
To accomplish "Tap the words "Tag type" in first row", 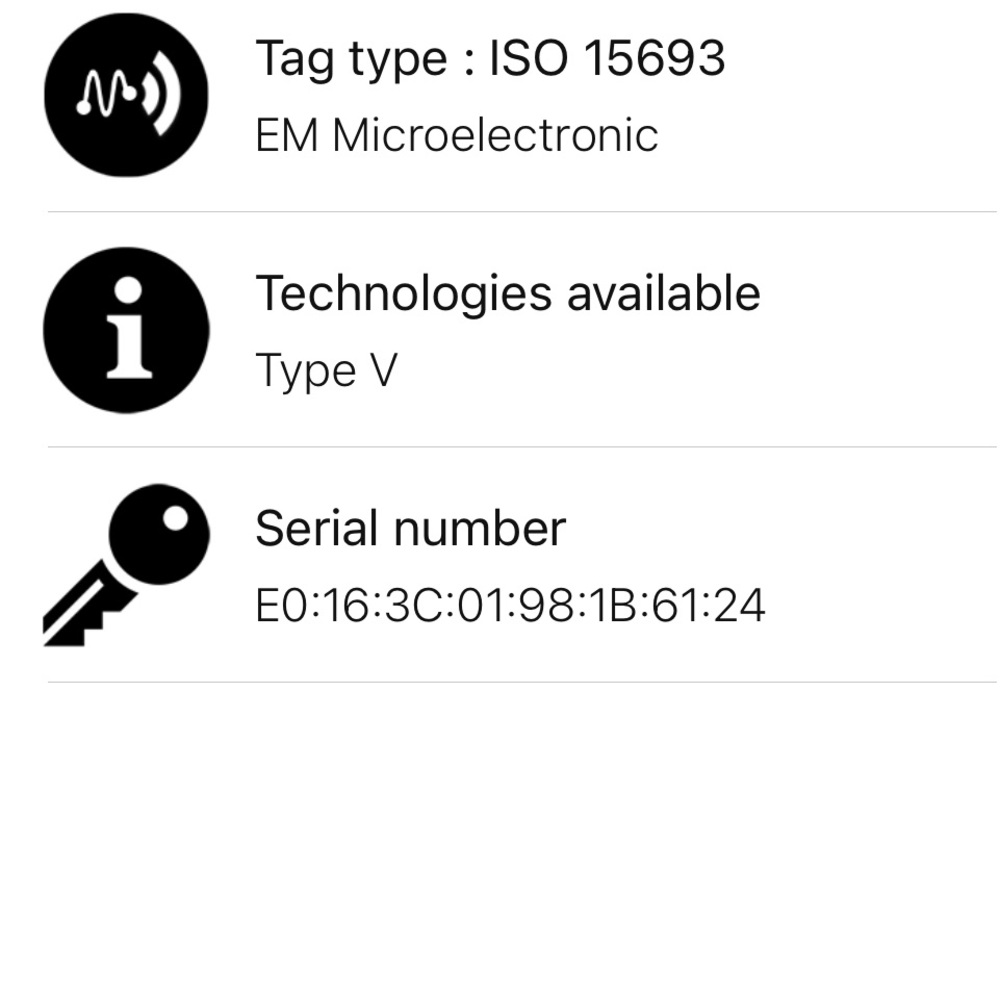I will pos(351,60).
